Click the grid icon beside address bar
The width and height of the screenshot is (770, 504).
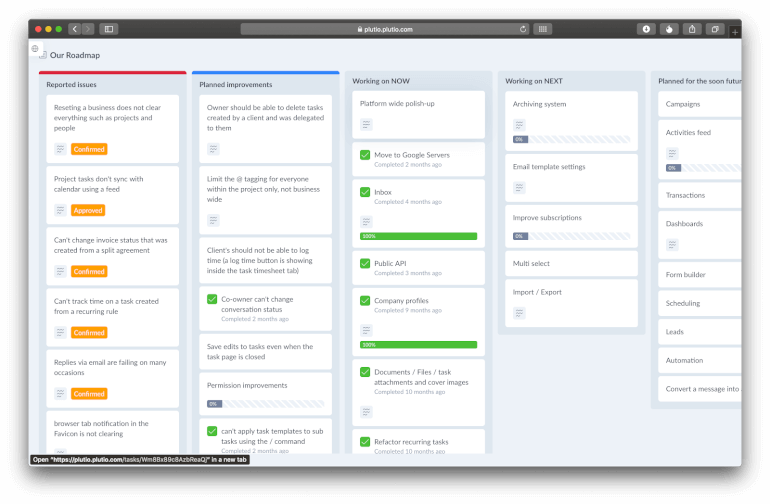coord(543,29)
